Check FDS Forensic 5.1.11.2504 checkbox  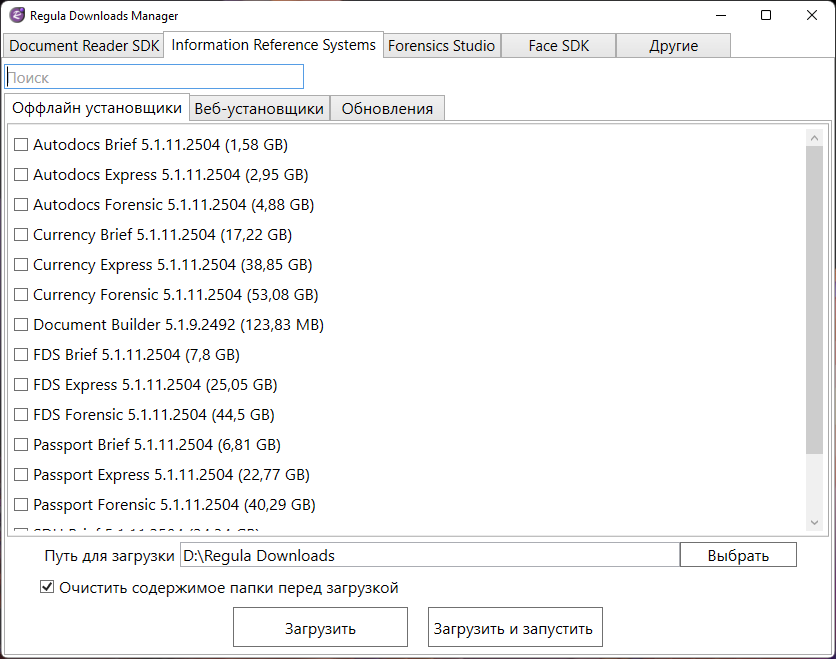21,414
